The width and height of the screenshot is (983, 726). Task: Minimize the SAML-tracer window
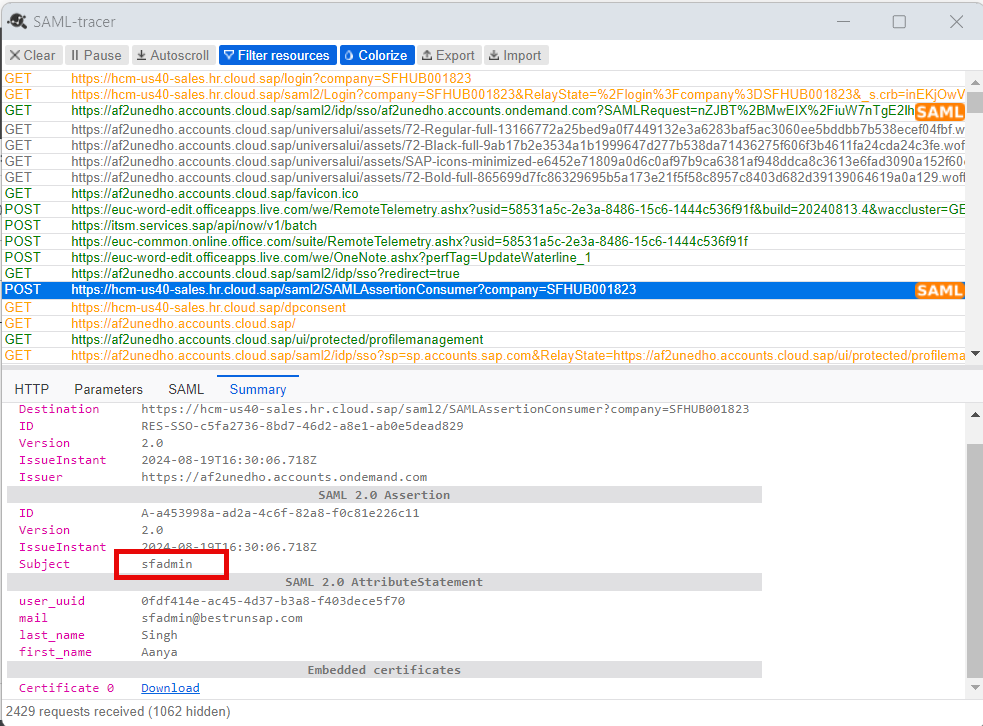point(844,22)
